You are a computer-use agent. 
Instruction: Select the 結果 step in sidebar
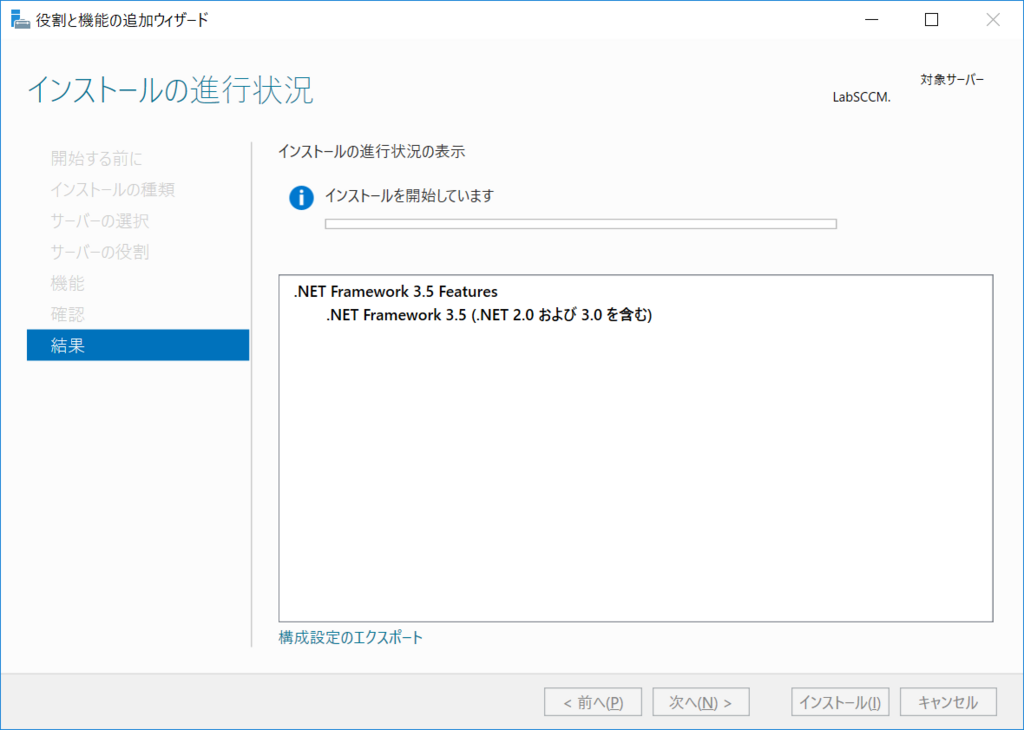(x=138, y=345)
